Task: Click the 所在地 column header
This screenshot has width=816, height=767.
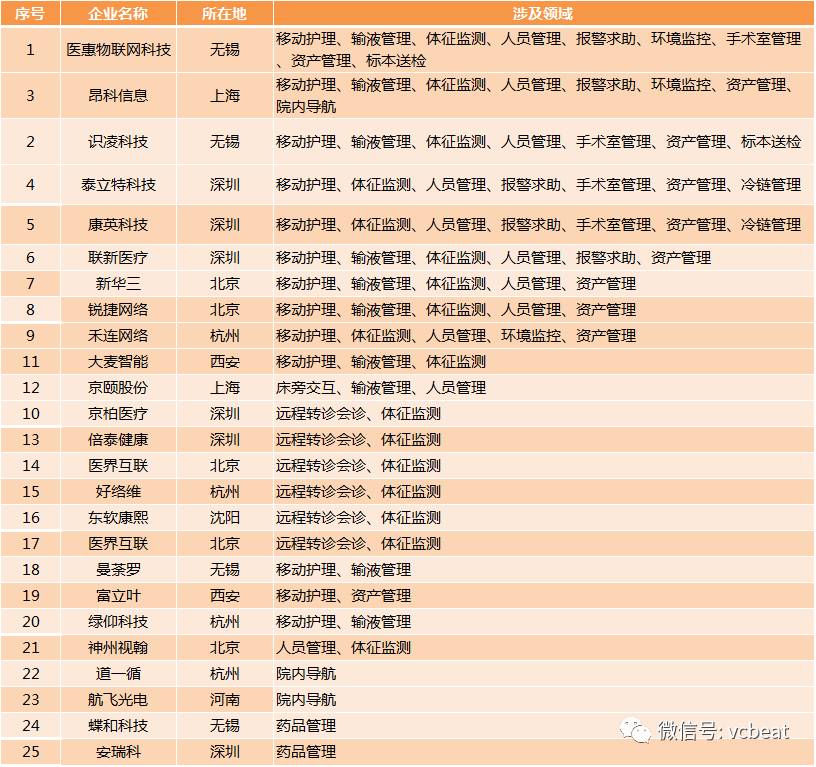Action: click(x=224, y=13)
